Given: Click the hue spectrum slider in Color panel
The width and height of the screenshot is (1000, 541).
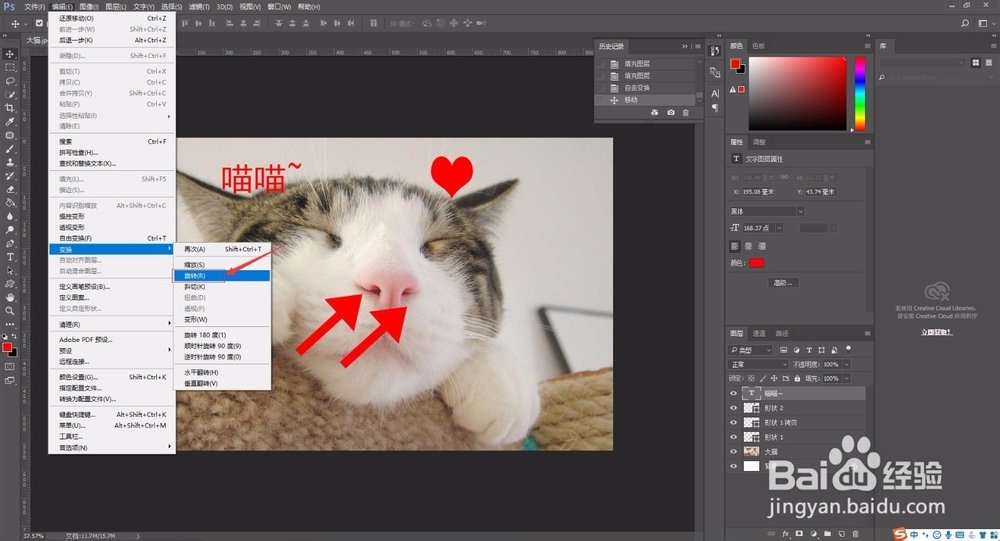Looking at the screenshot, I should (x=860, y=93).
